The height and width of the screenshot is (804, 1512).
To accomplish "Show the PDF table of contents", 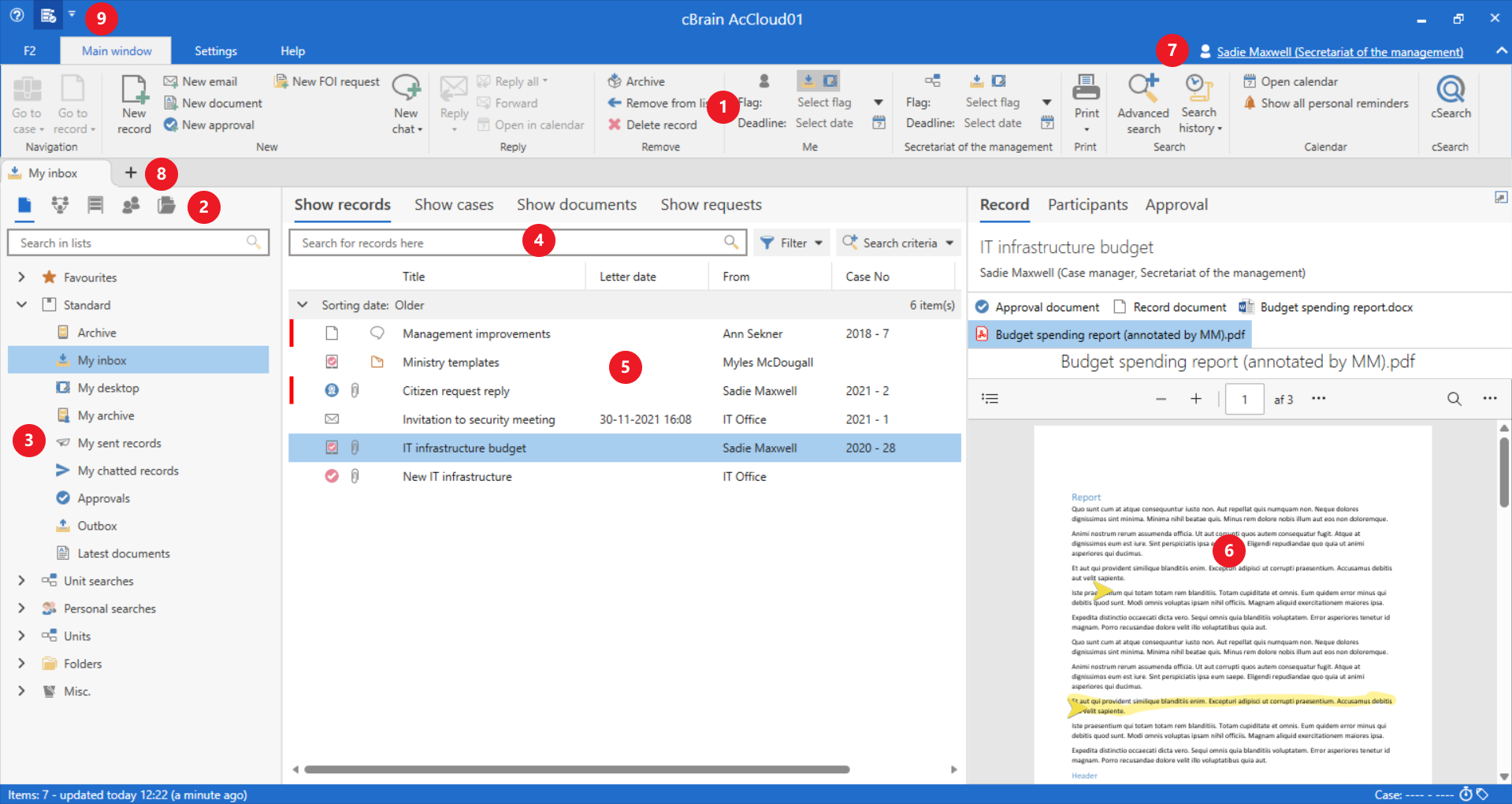I will (990, 399).
